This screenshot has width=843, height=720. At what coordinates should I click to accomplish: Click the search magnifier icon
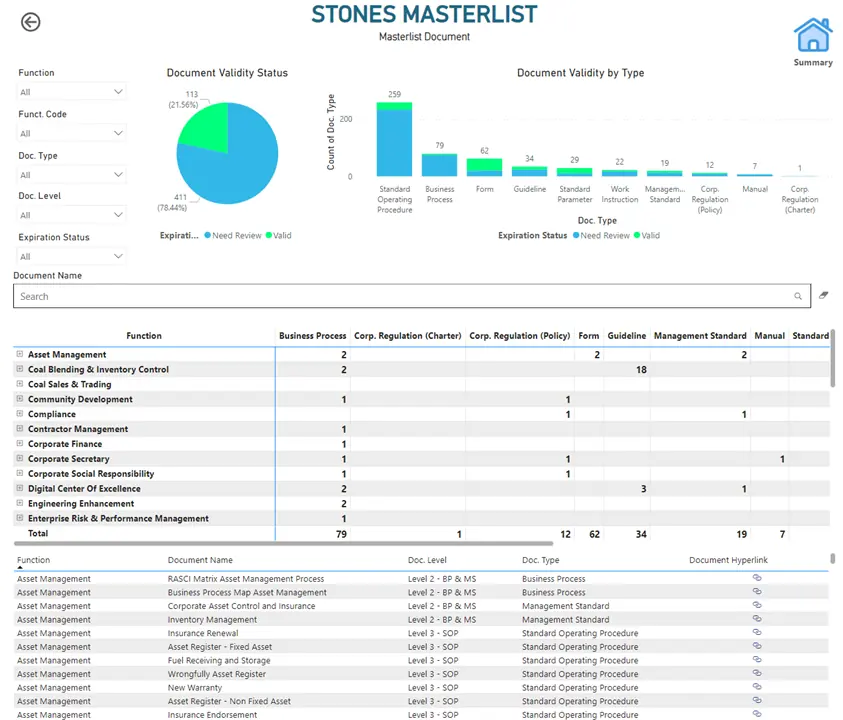(x=798, y=296)
